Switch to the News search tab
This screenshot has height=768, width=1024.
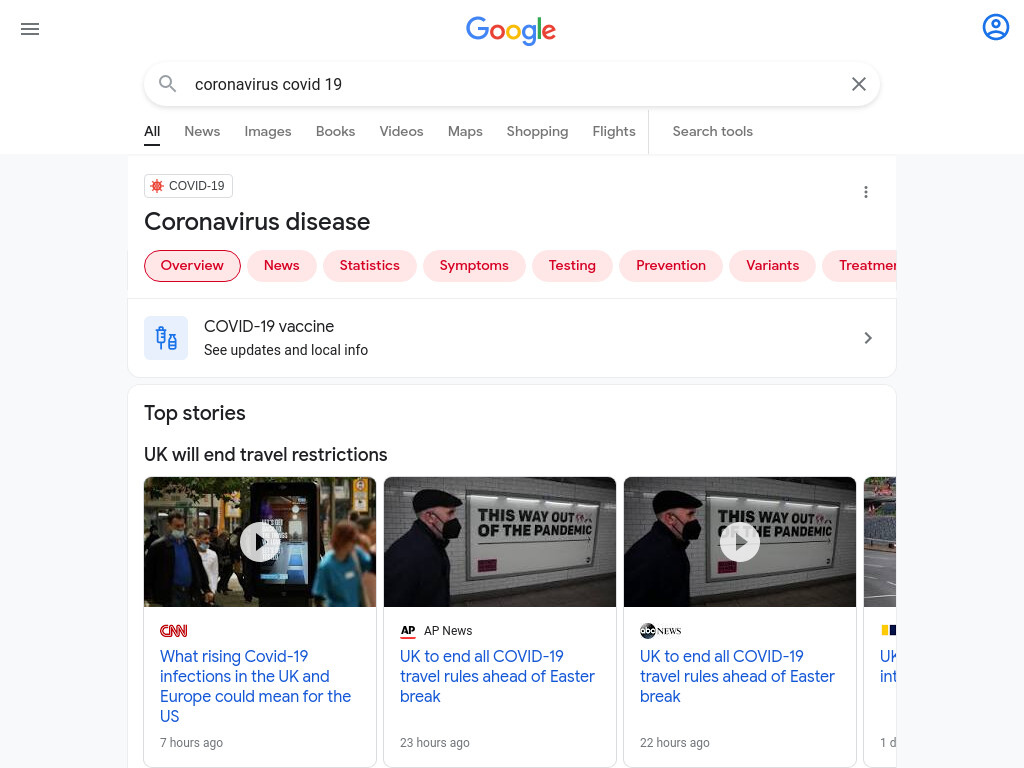(x=202, y=131)
